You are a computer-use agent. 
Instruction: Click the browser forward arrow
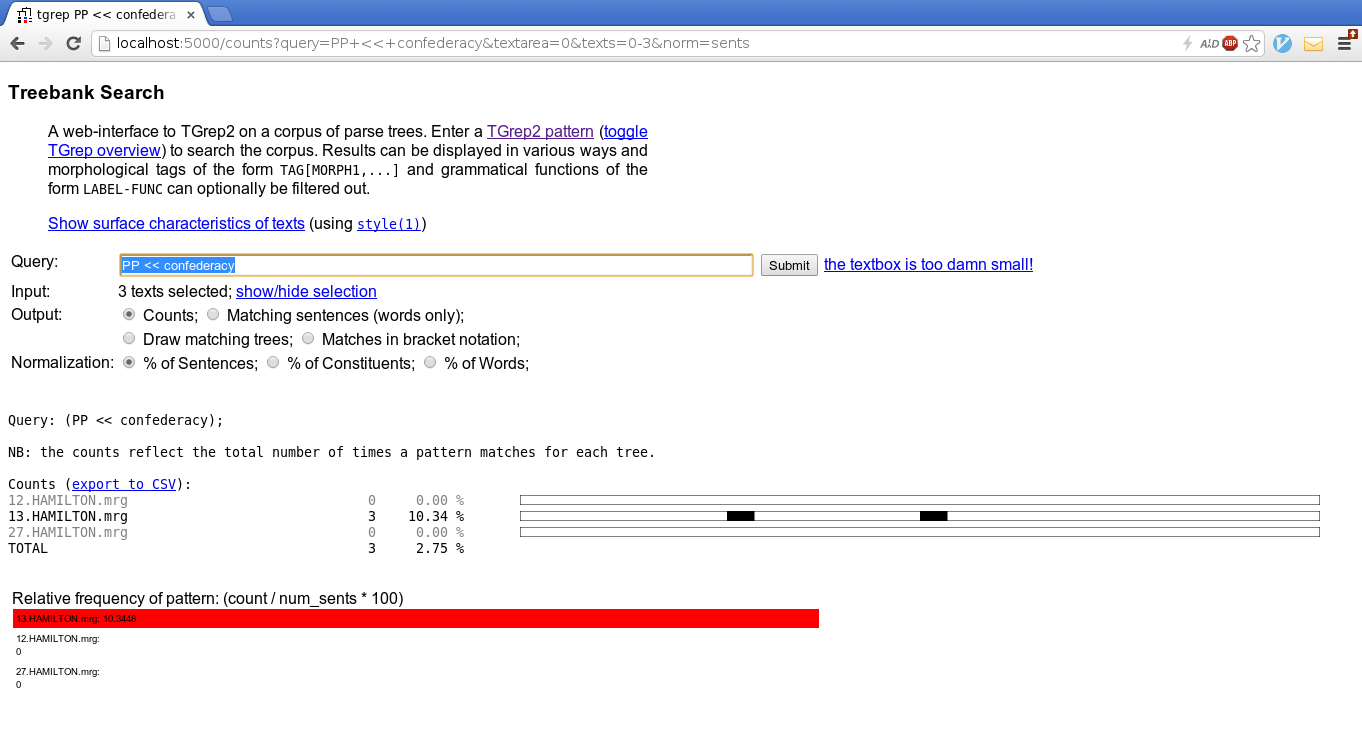pyautogui.click(x=45, y=43)
